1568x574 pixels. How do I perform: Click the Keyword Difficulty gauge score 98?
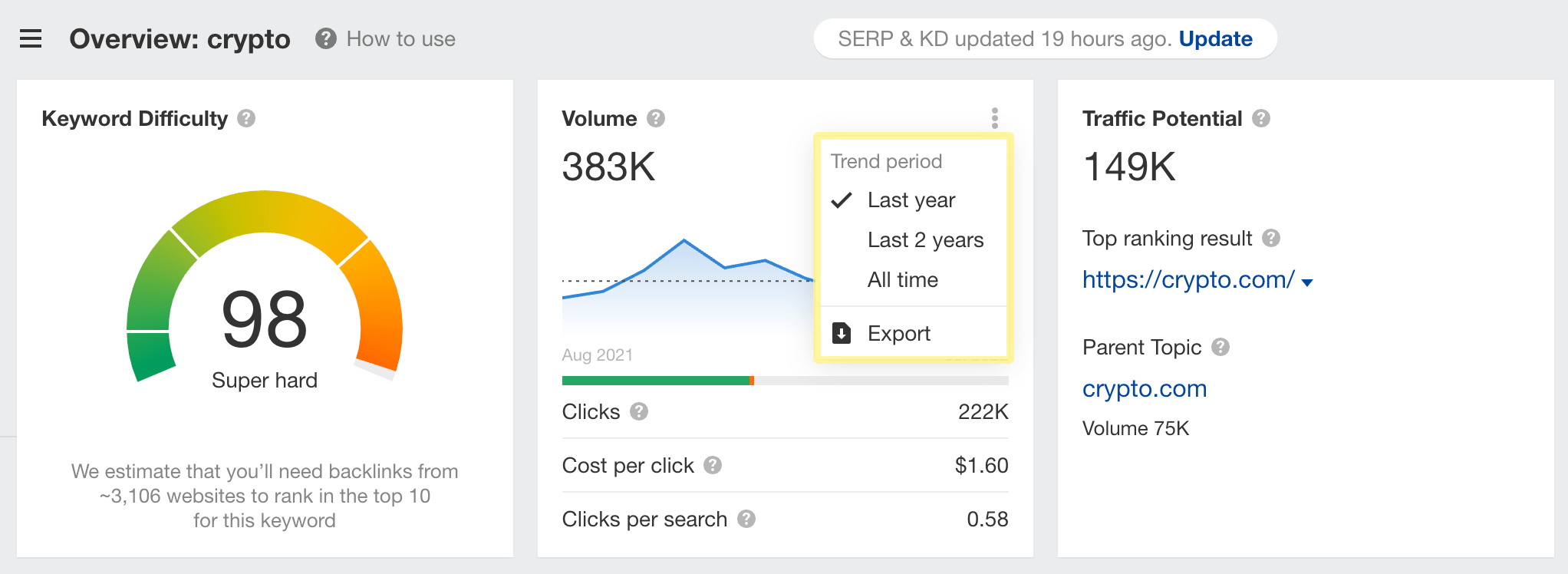(265, 318)
